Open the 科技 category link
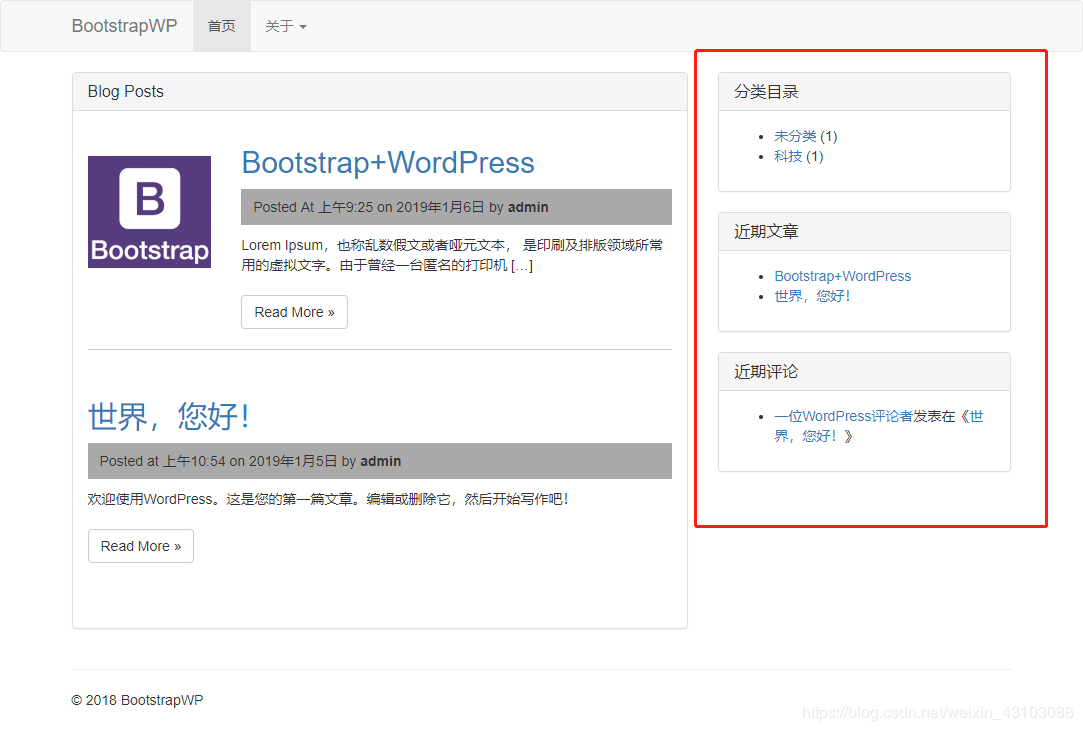 point(788,156)
